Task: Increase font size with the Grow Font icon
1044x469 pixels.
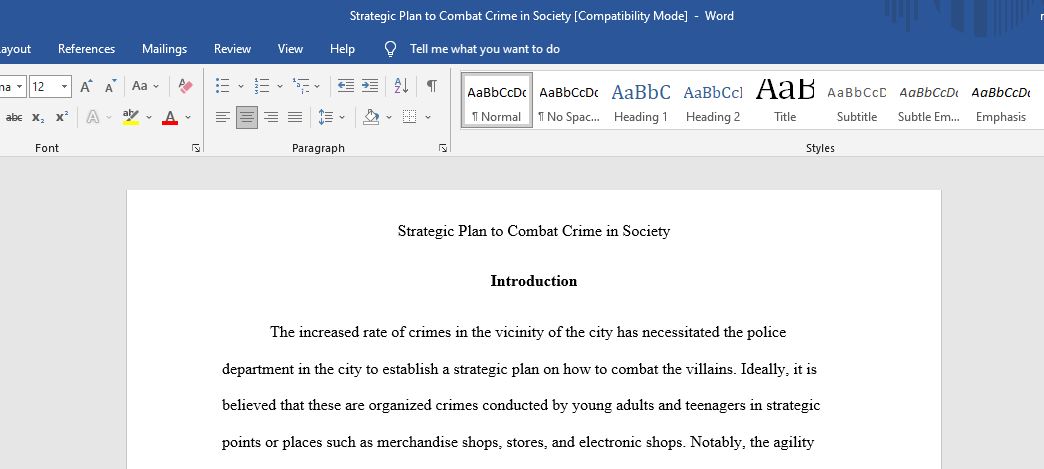Action: (x=87, y=86)
